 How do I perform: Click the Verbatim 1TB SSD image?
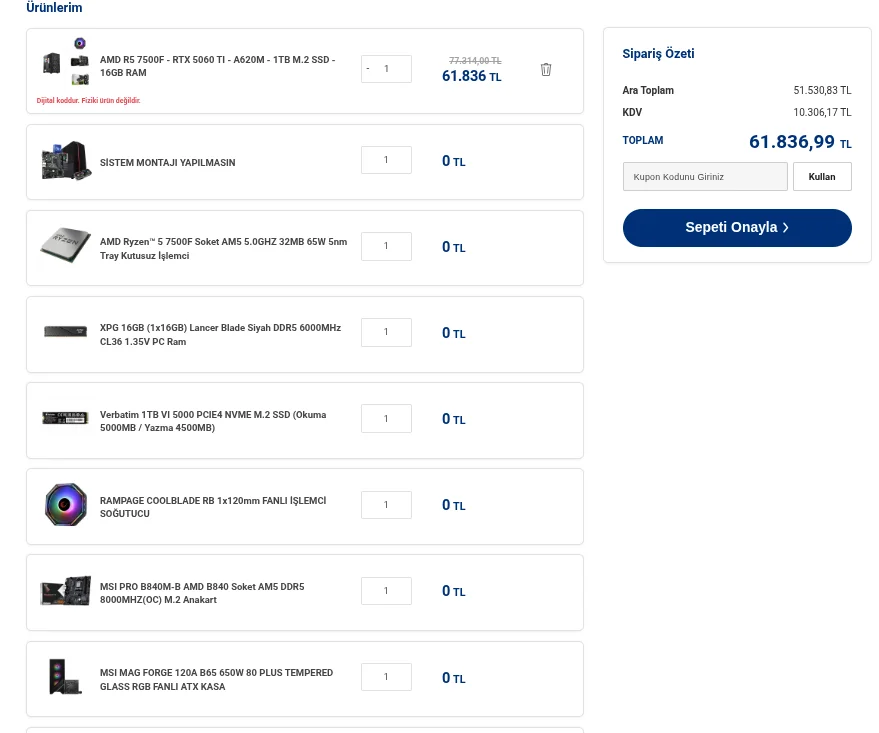pos(66,418)
